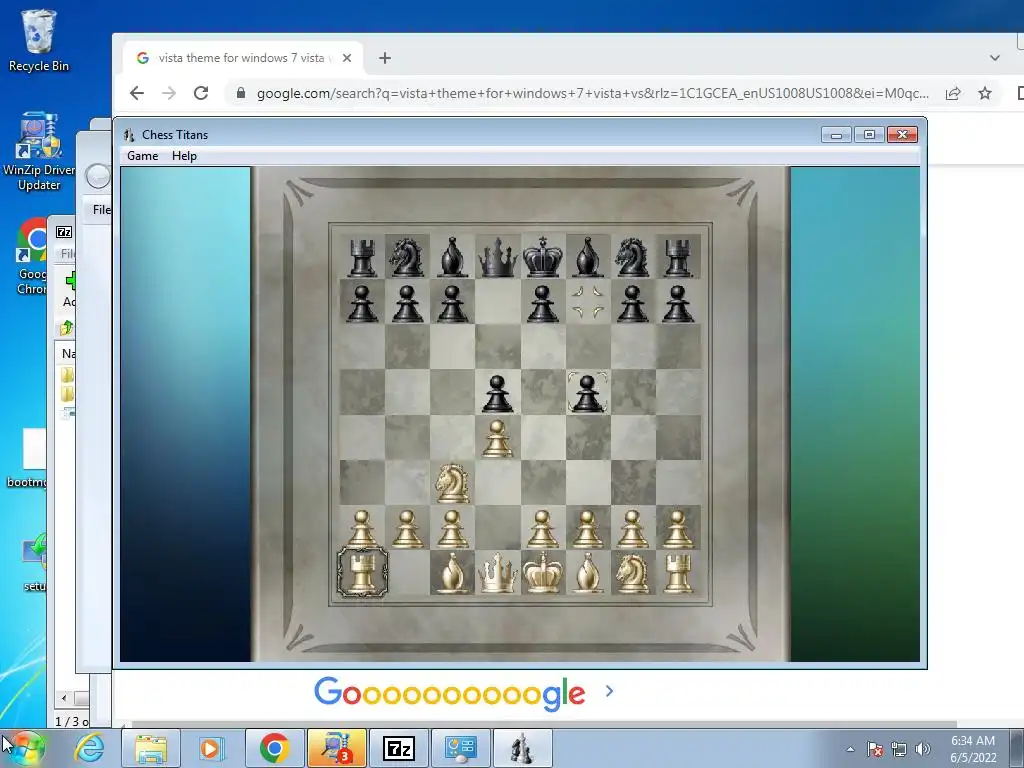
Task: Open Recycle Bin on the desktop
Action: click(x=39, y=40)
